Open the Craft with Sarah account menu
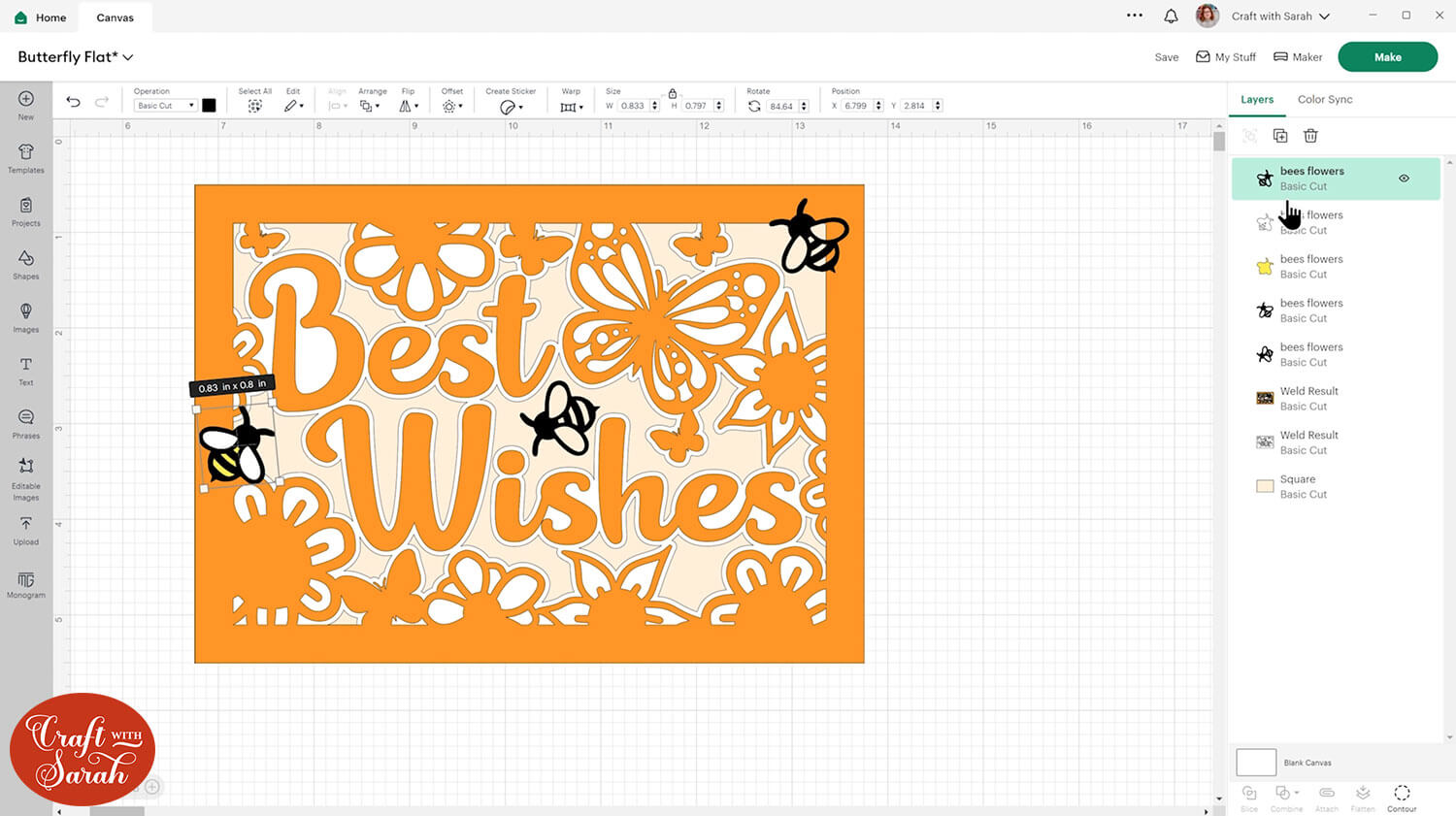1456x816 pixels. pos(1279,16)
